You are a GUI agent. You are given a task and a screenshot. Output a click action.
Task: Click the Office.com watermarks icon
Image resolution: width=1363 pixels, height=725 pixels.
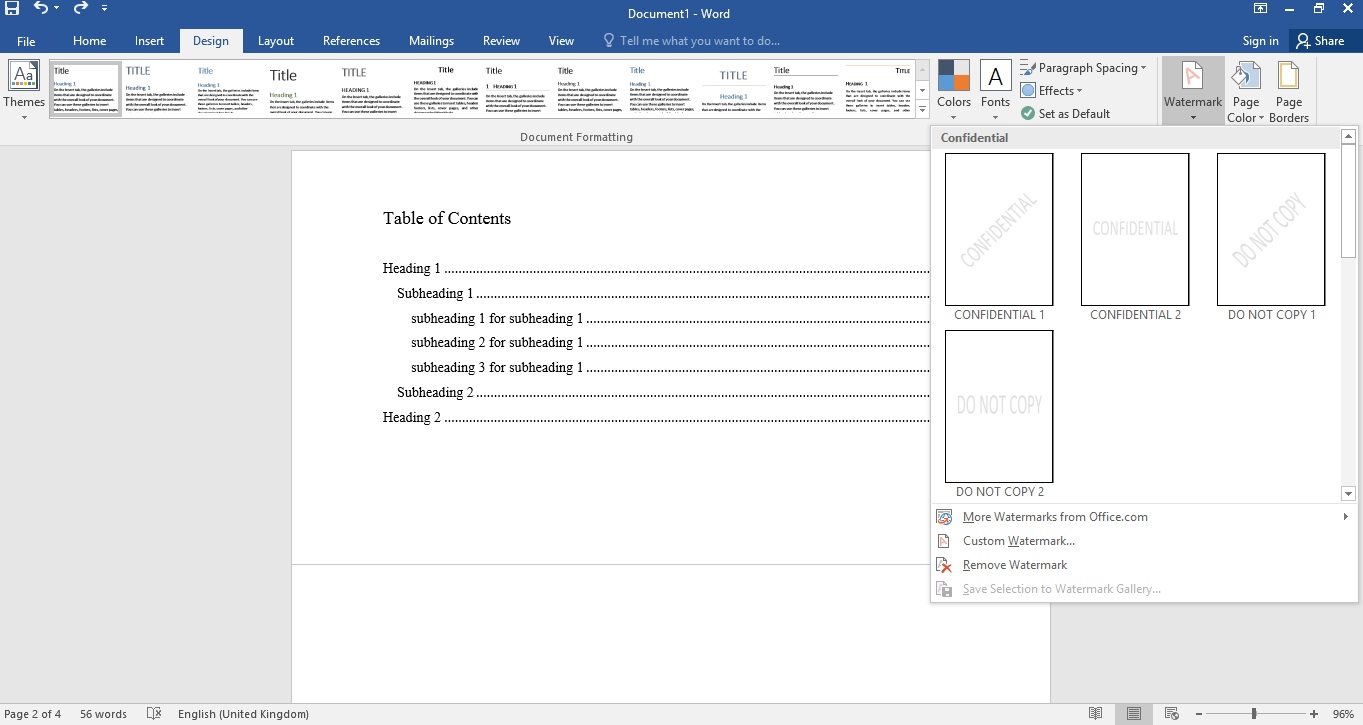click(944, 517)
